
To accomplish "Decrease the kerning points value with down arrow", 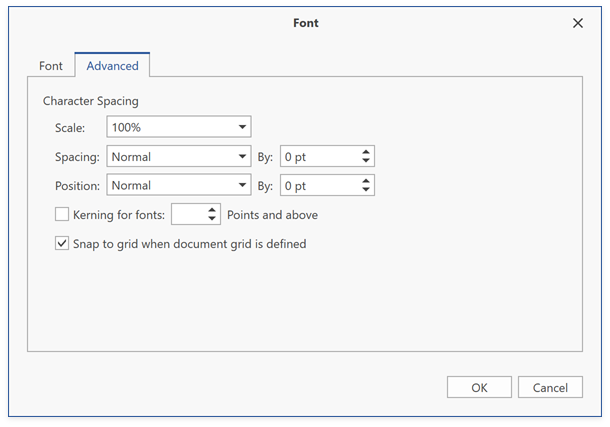I will 212,219.
